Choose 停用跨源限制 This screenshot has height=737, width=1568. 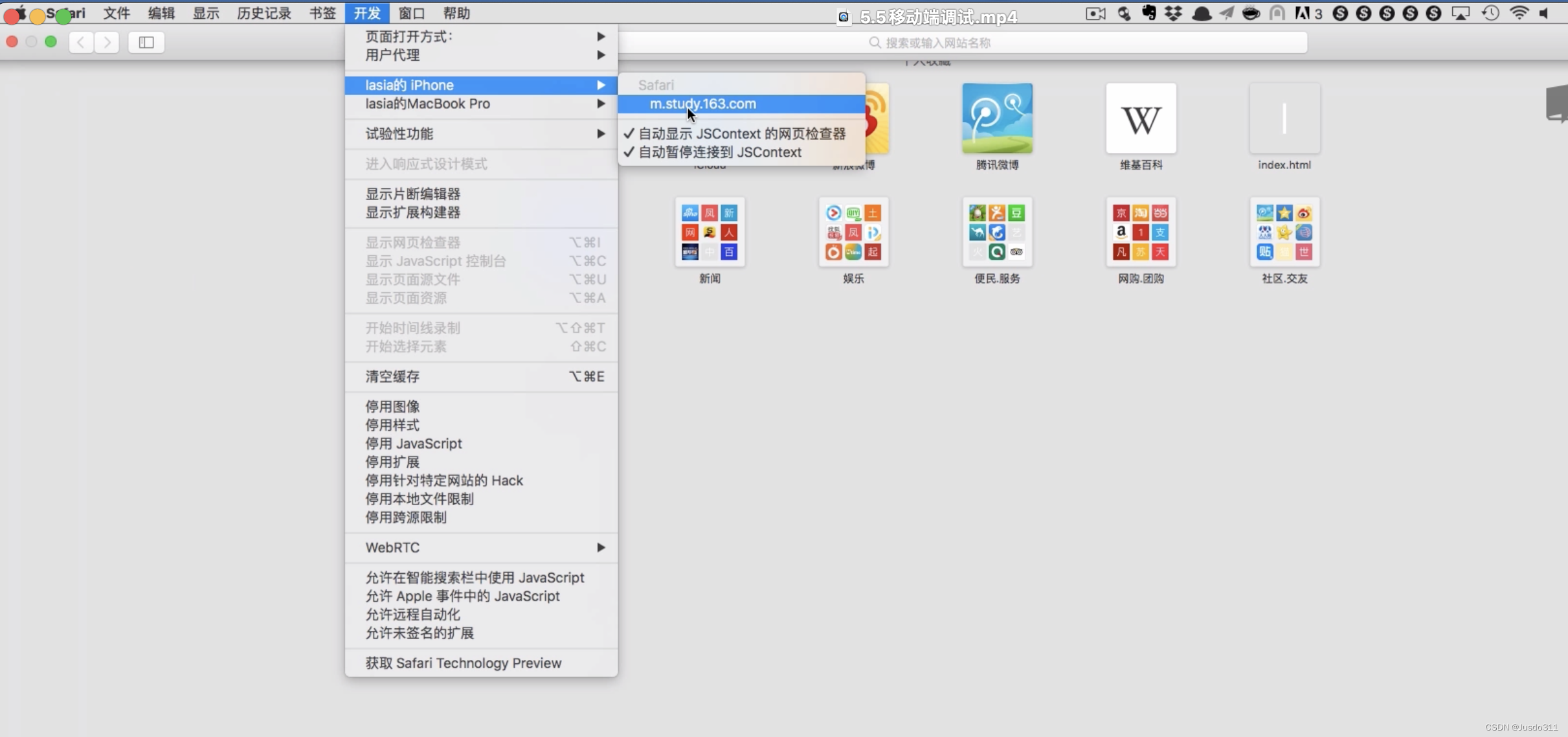[481, 517]
